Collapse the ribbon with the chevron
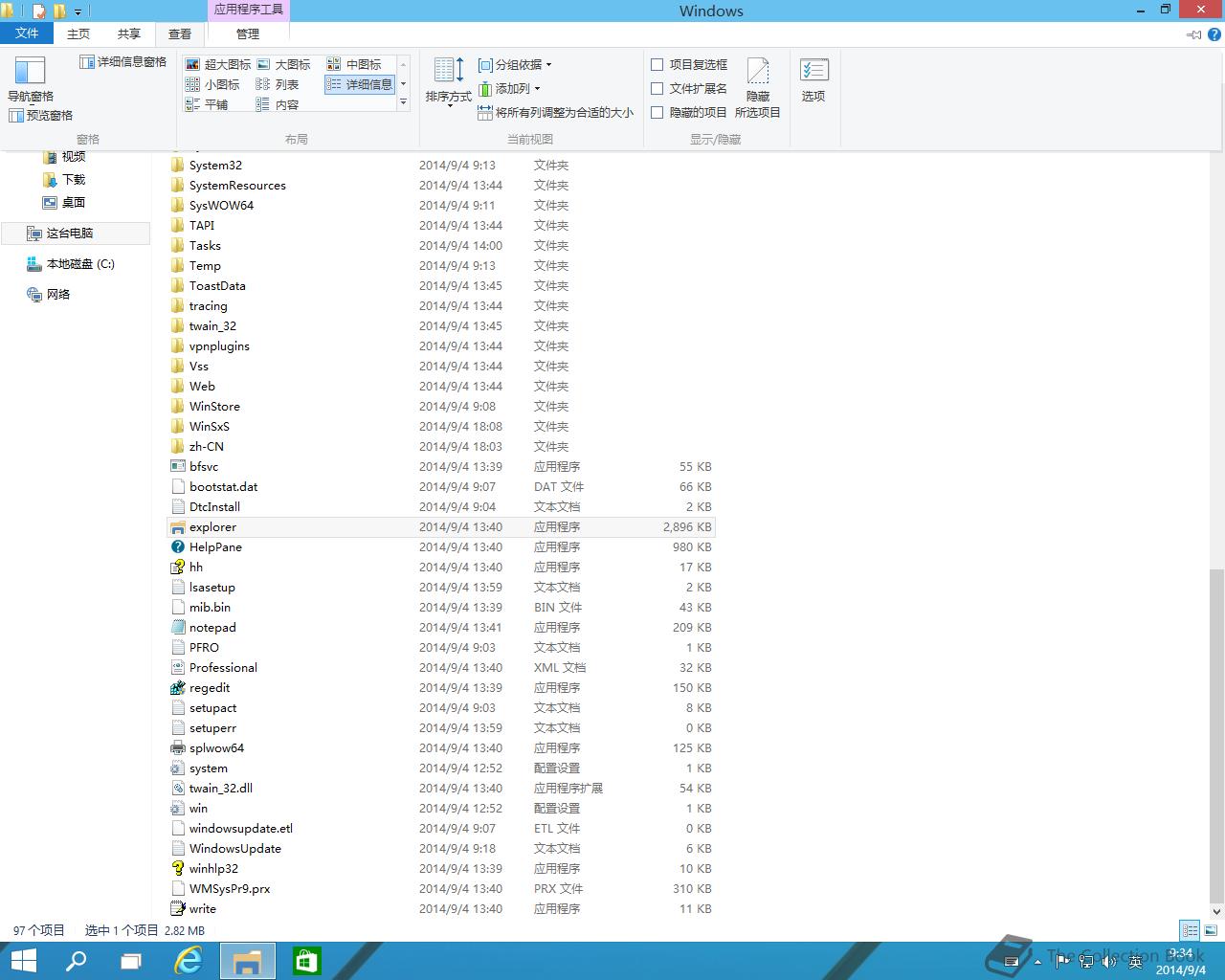Viewport: 1225px width, 980px height. pos(1194,34)
